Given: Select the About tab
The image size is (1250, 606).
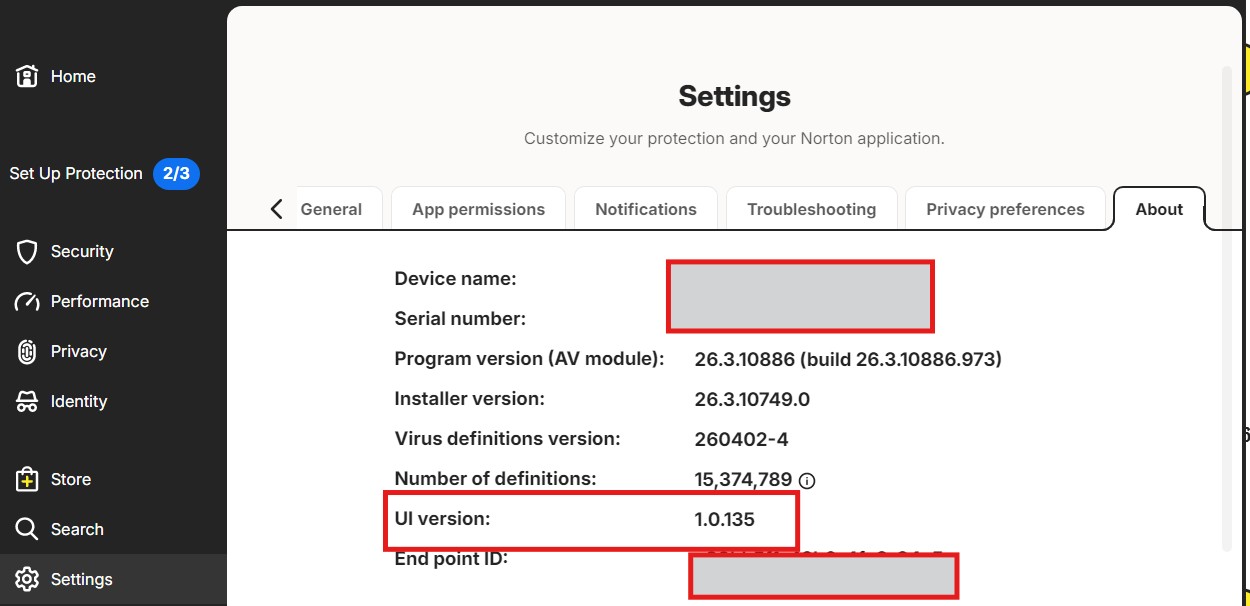Looking at the screenshot, I should (1159, 209).
